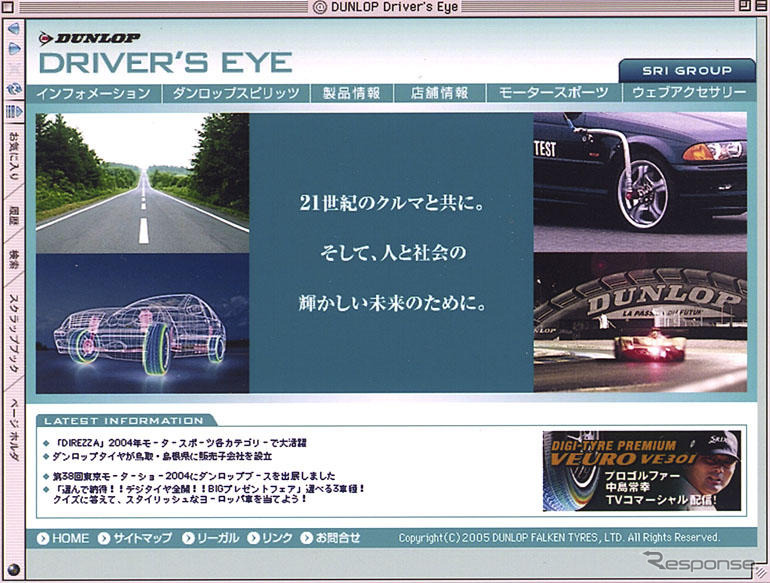Click the wireframe car image
Image resolution: width=770 pixels, height=583 pixels.
pos(142,323)
